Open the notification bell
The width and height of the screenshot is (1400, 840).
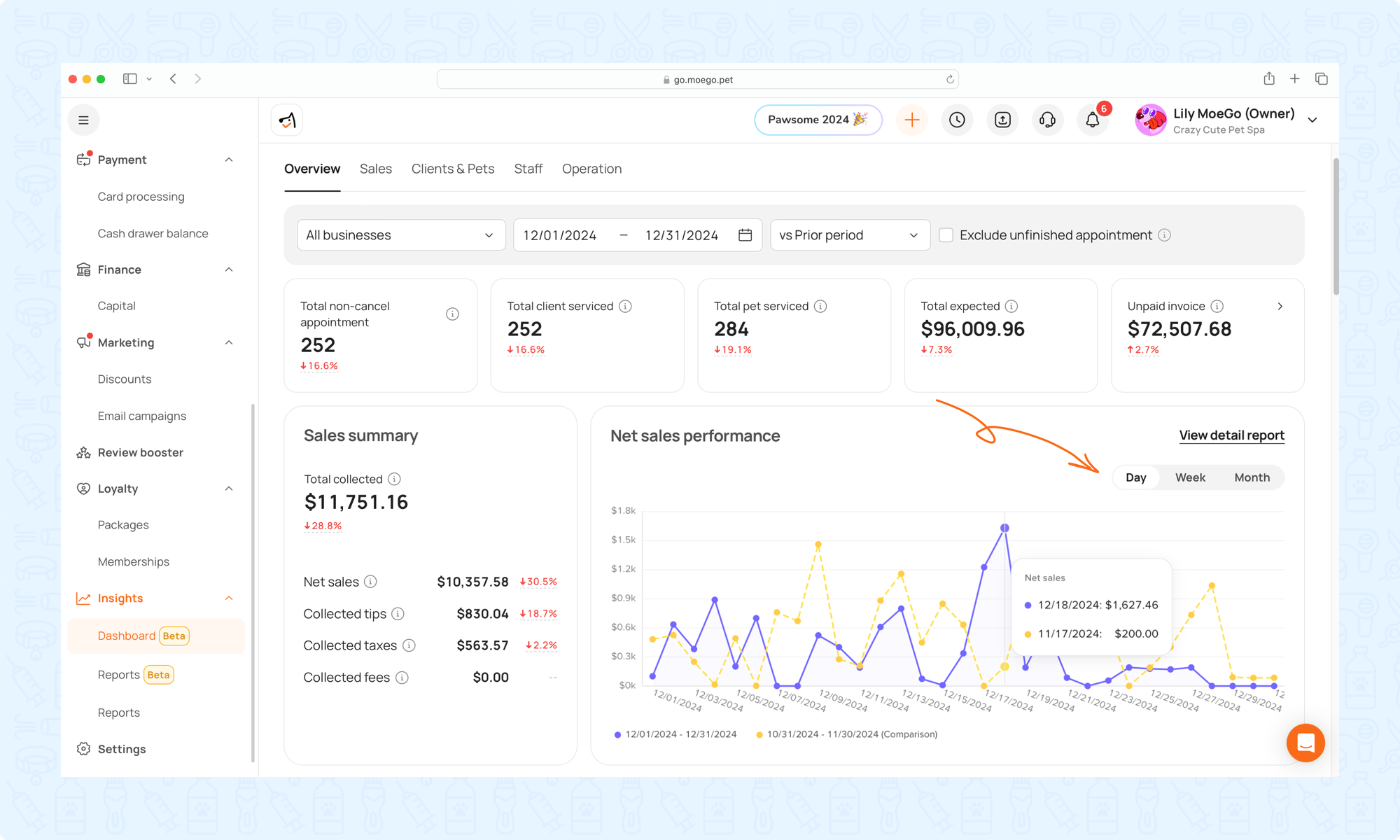click(x=1092, y=120)
